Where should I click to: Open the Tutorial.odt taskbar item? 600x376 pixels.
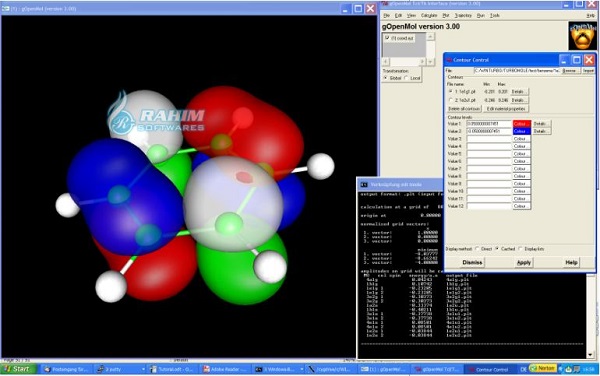(172, 369)
